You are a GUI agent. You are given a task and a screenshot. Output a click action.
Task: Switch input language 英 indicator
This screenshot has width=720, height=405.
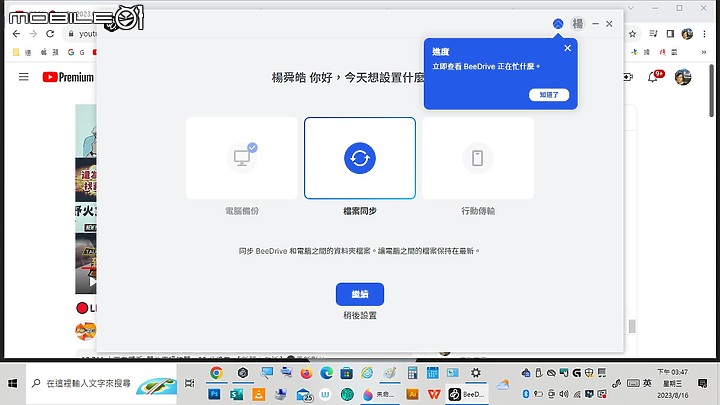647,383
